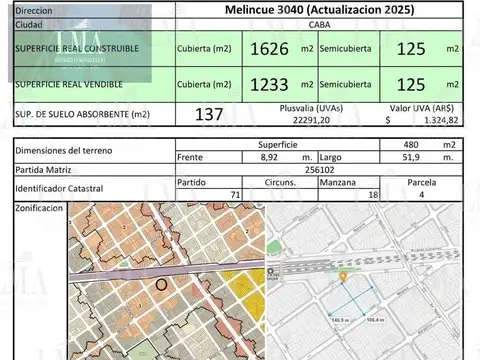Click the '506.4 m' measurement label on map
The width and height of the screenshot is (480, 360).
click(x=375, y=320)
